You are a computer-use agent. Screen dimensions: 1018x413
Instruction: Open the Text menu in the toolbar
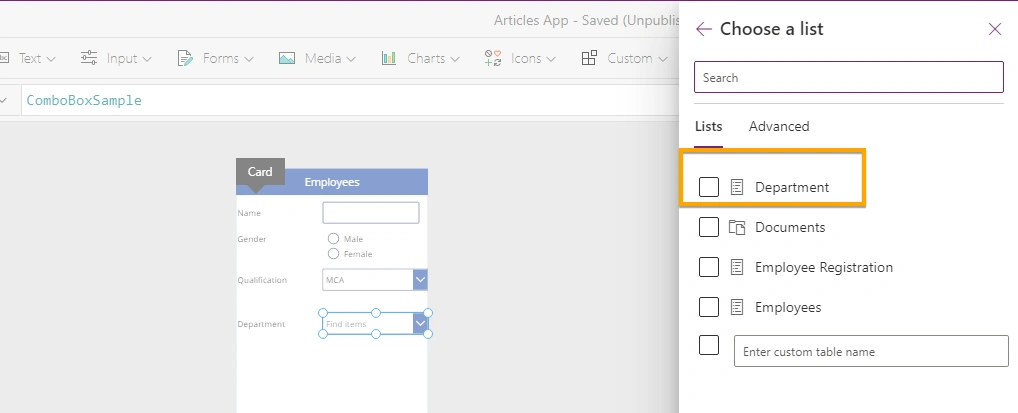coord(36,58)
